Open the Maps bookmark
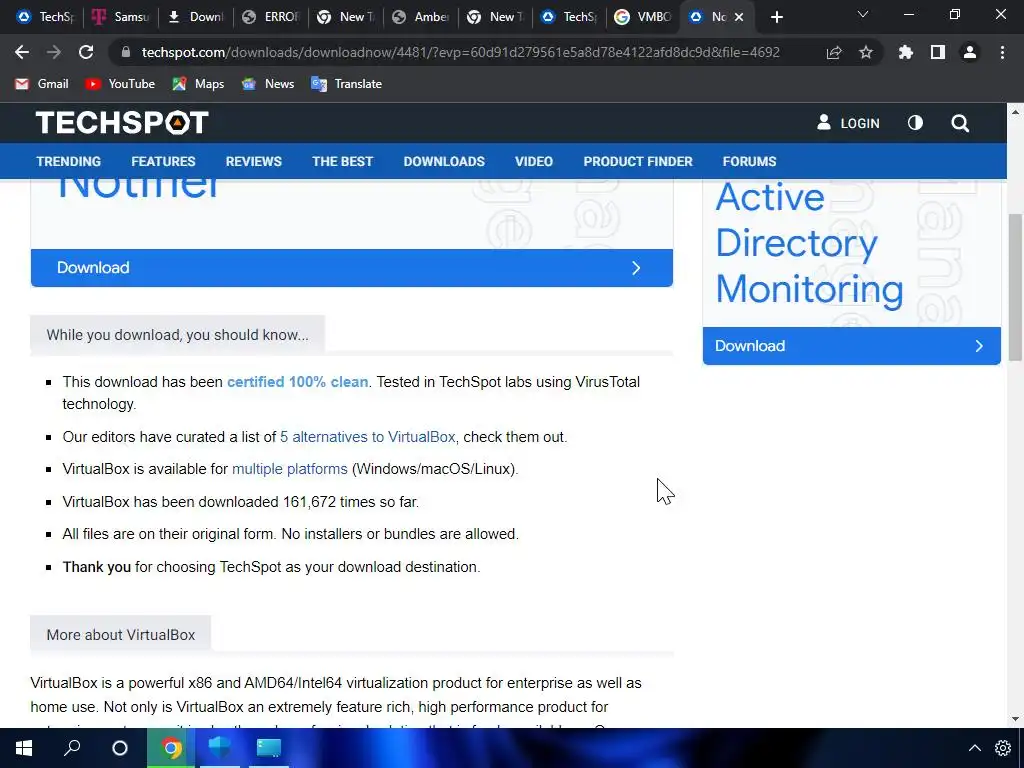This screenshot has height=768, width=1024. point(198,84)
